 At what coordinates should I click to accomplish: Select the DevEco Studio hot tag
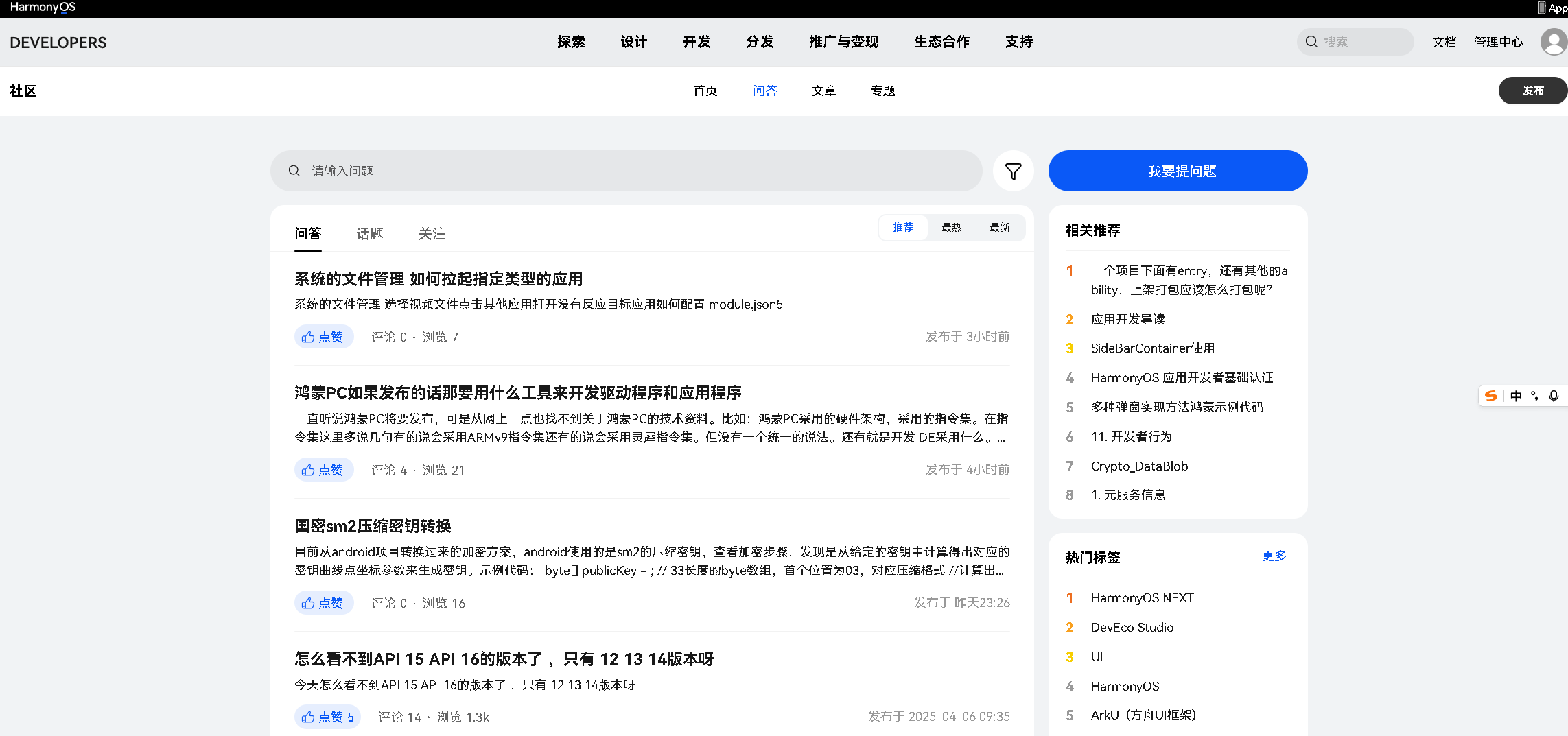point(1132,628)
